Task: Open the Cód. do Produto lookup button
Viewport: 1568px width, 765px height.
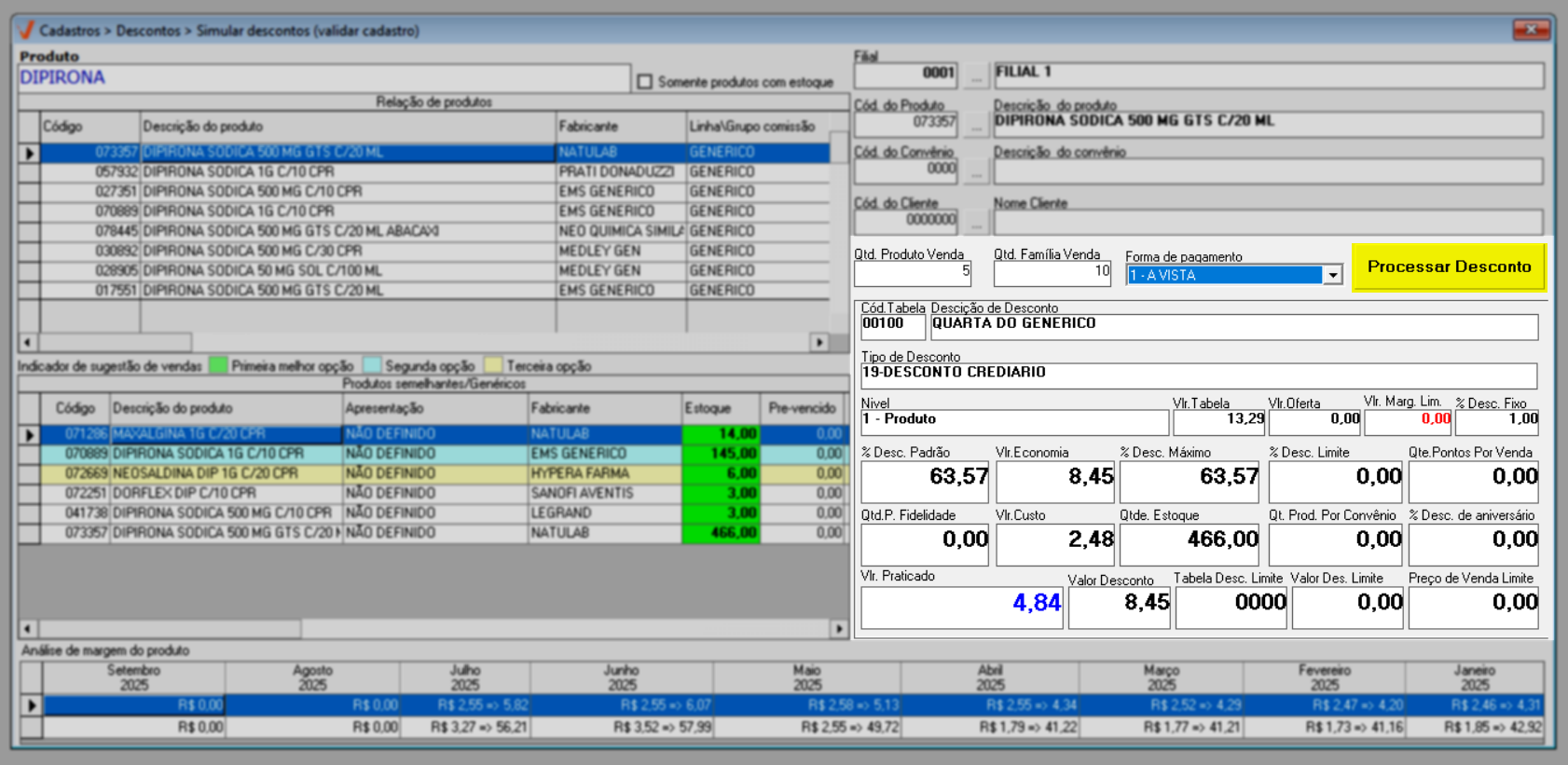Action: [975, 123]
